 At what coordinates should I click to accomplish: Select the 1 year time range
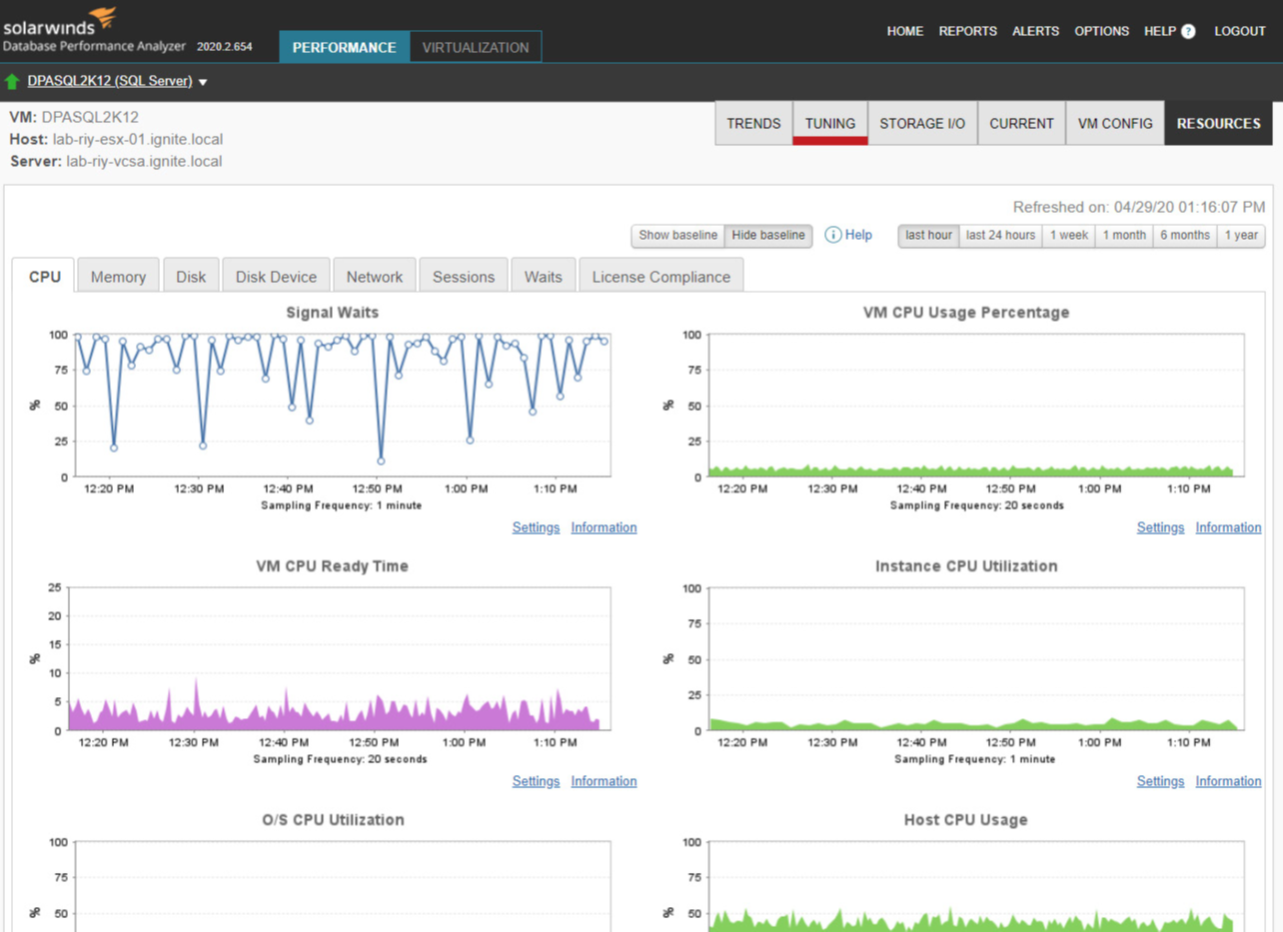pyautogui.click(x=1241, y=235)
